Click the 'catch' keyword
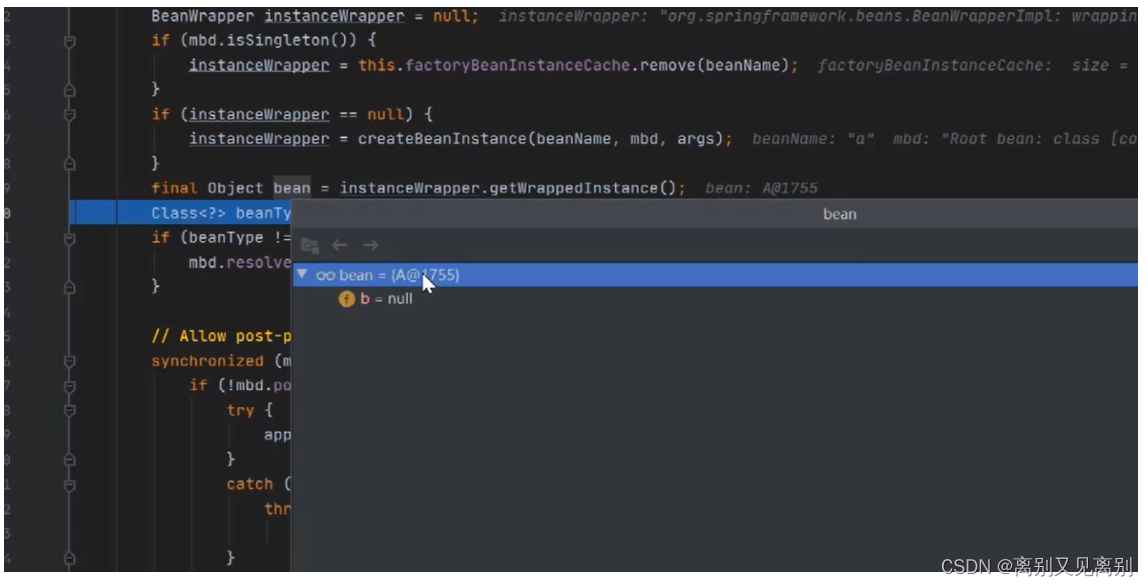Viewport: 1148px width, 586px height. pyautogui.click(x=250, y=484)
